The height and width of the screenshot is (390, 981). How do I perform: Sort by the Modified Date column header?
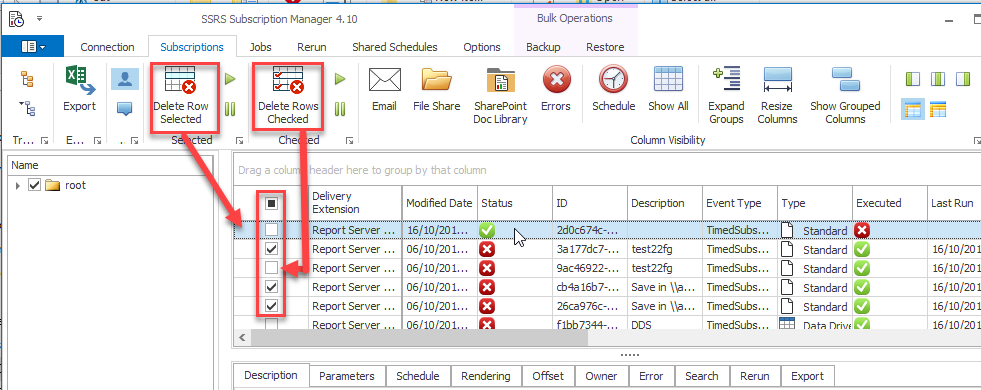click(x=439, y=203)
